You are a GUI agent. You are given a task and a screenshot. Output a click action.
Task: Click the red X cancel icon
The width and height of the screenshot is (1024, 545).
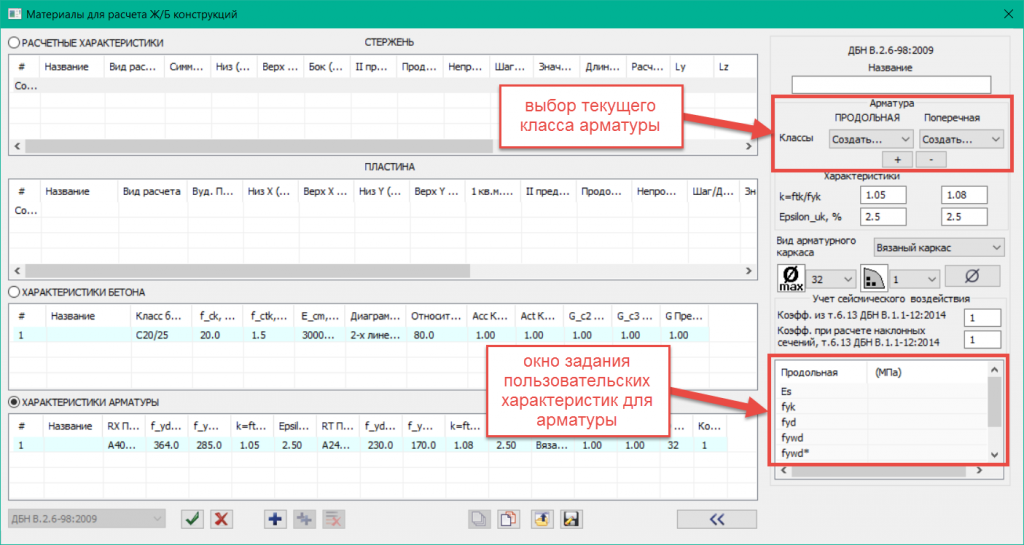[x=223, y=518]
